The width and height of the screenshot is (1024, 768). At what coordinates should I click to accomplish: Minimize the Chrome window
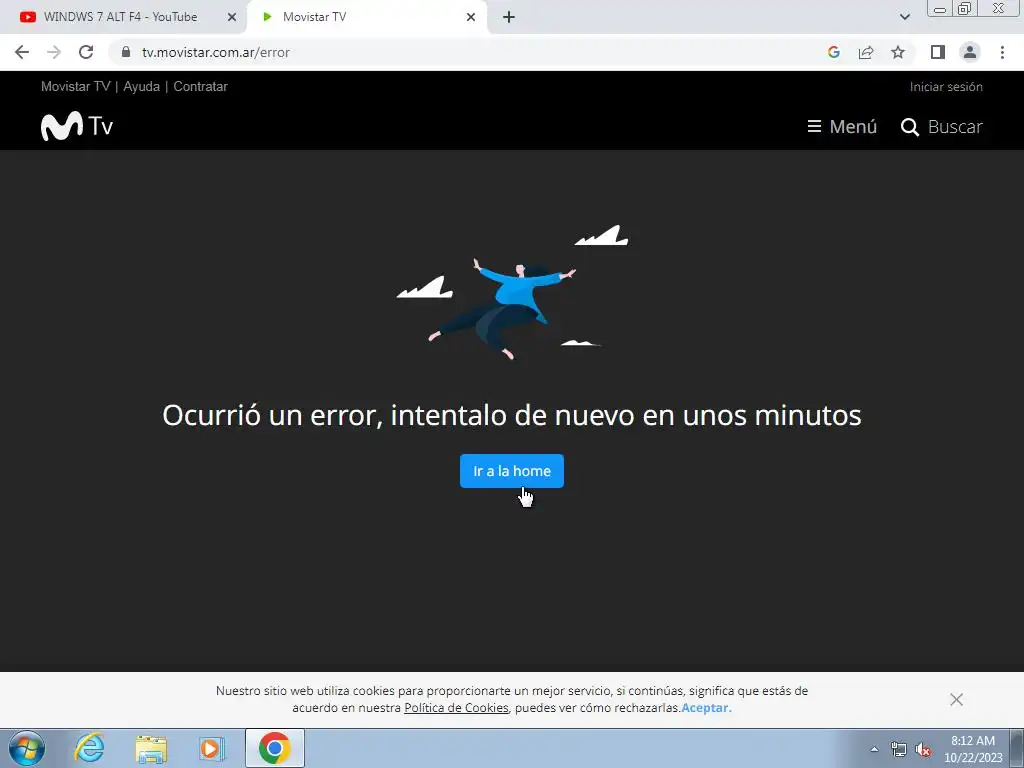(x=940, y=8)
